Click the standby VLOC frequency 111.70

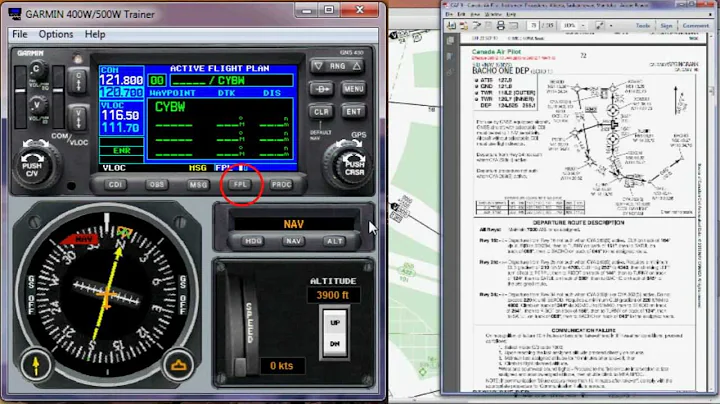tap(120, 128)
